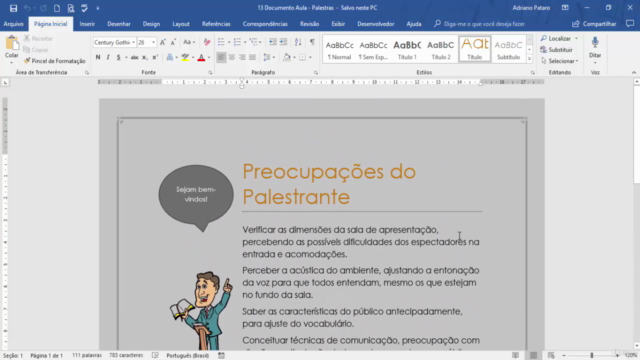
Task: Switch to the Design tab
Action: pyautogui.click(x=151, y=24)
